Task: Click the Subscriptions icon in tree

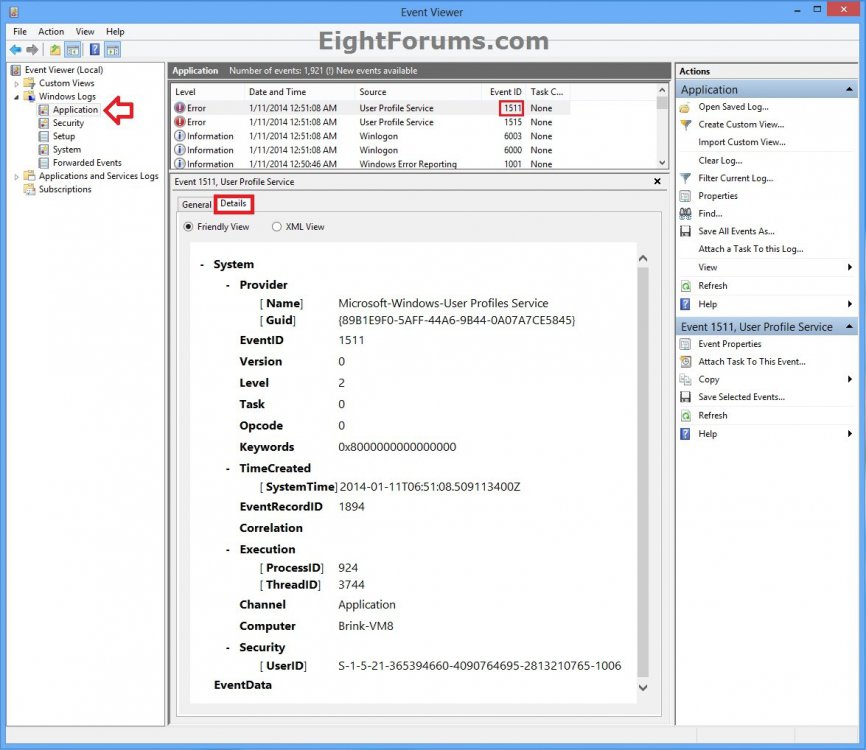Action: pyautogui.click(x=29, y=189)
